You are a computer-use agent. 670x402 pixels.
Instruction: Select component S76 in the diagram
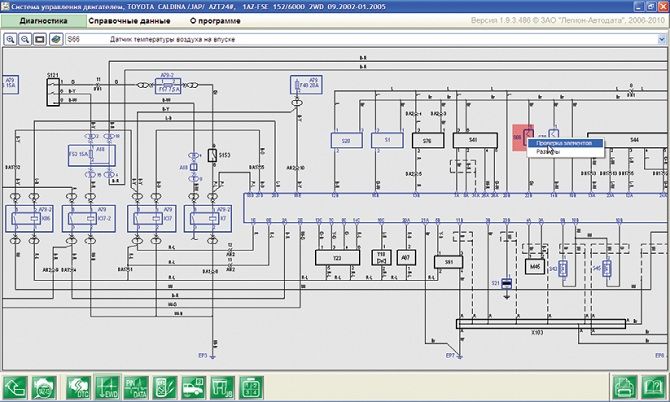428,141
